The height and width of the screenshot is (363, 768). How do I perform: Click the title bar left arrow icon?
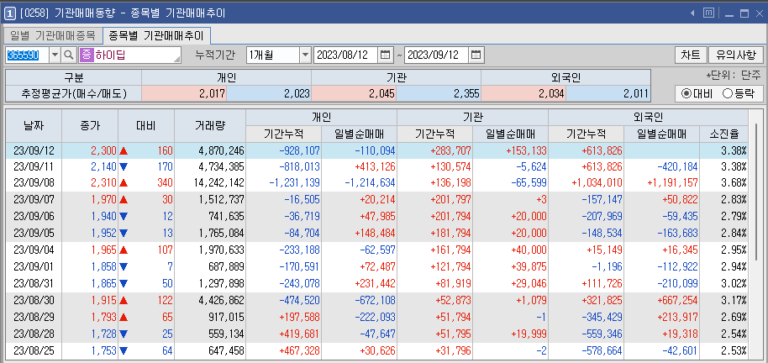693,13
